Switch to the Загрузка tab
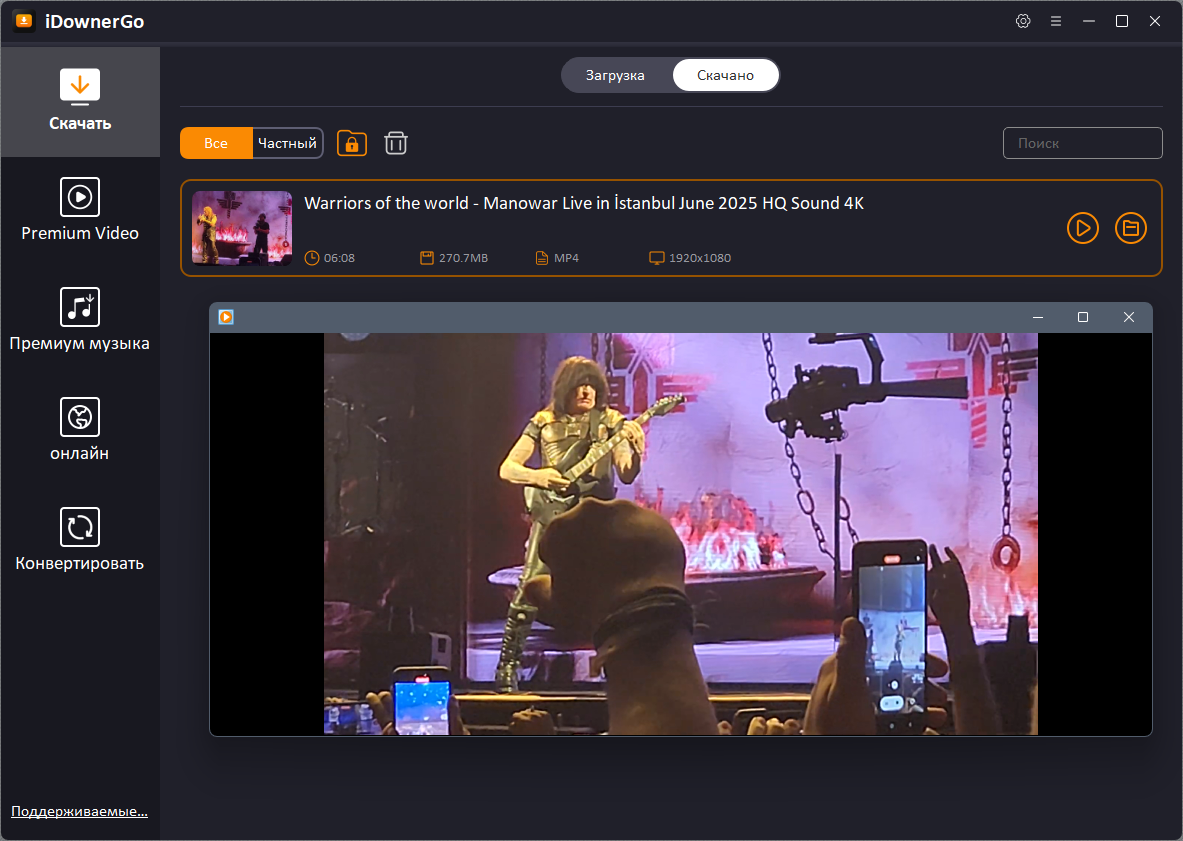This screenshot has width=1183, height=841. pyautogui.click(x=615, y=75)
